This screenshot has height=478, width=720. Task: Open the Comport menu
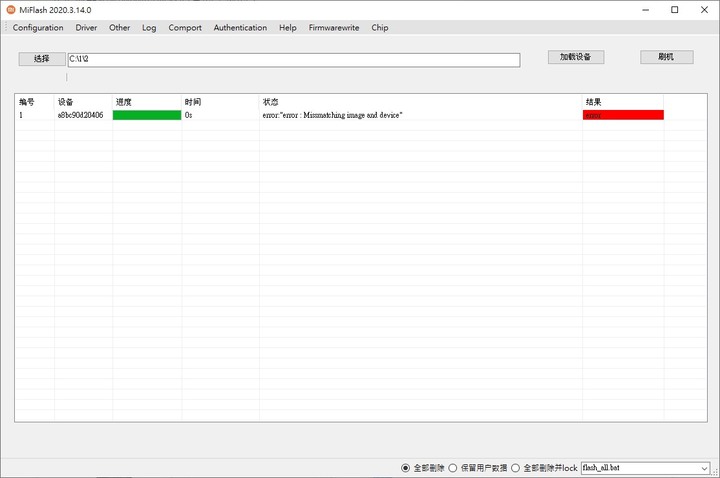(x=185, y=28)
